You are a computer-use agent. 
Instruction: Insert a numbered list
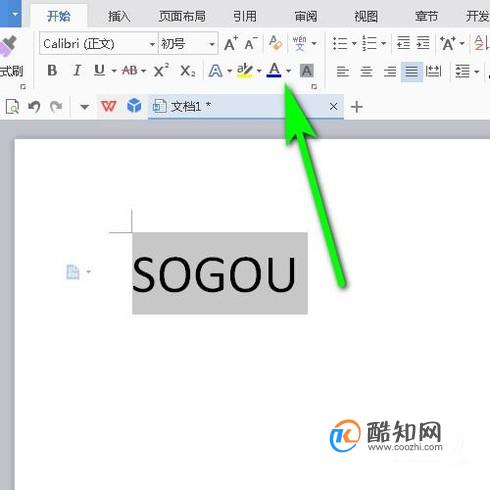[x=370, y=43]
